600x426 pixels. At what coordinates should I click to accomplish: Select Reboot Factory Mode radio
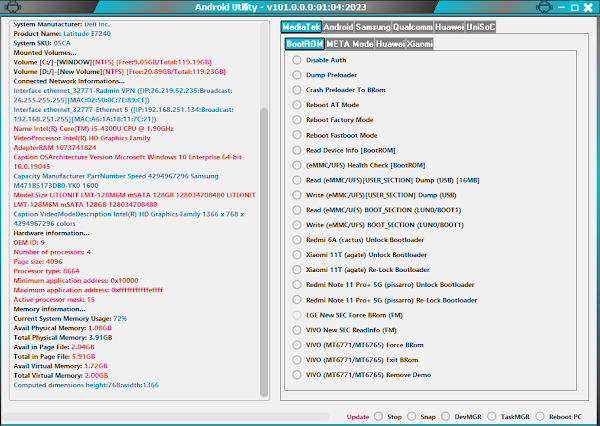click(x=297, y=120)
